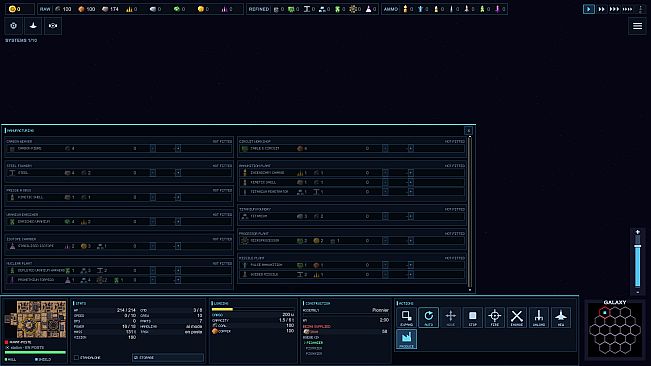The height and width of the screenshot is (366, 651).
Task: Click the Carbon Fibre product icon
Action: pyautogui.click(x=12, y=148)
